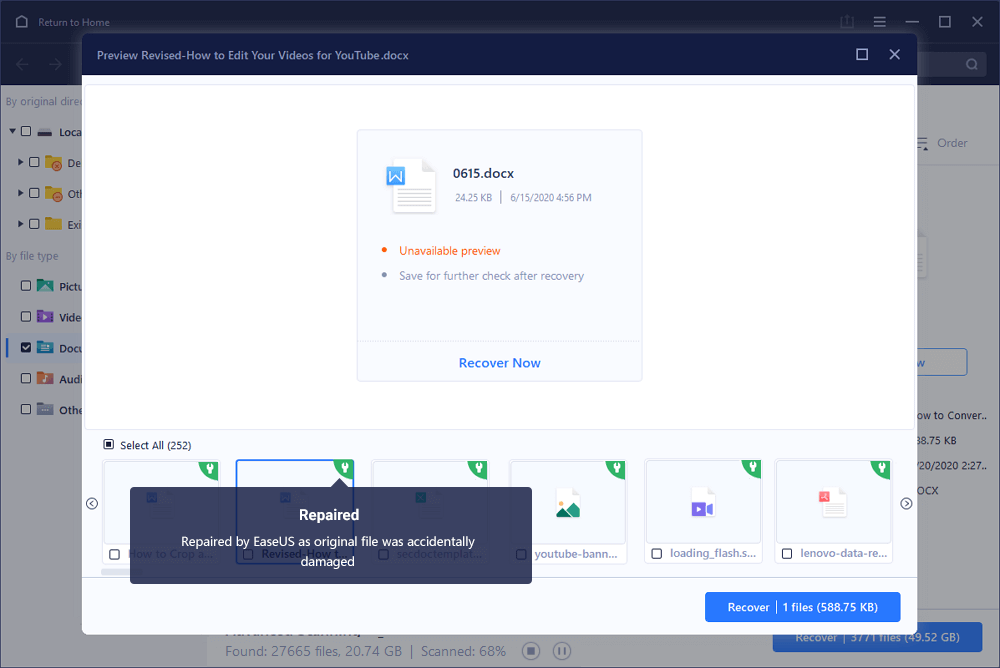Expand the Deleted files folder
The height and width of the screenshot is (668, 1000).
20,162
